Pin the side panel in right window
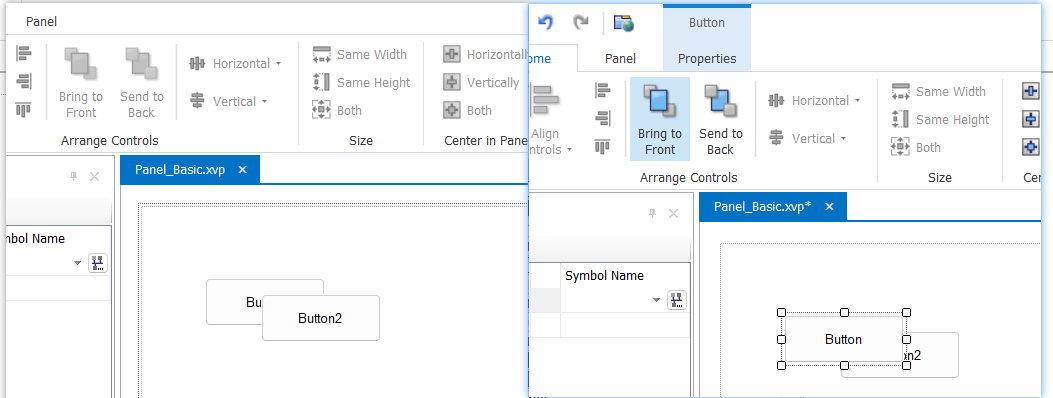 point(652,213)
